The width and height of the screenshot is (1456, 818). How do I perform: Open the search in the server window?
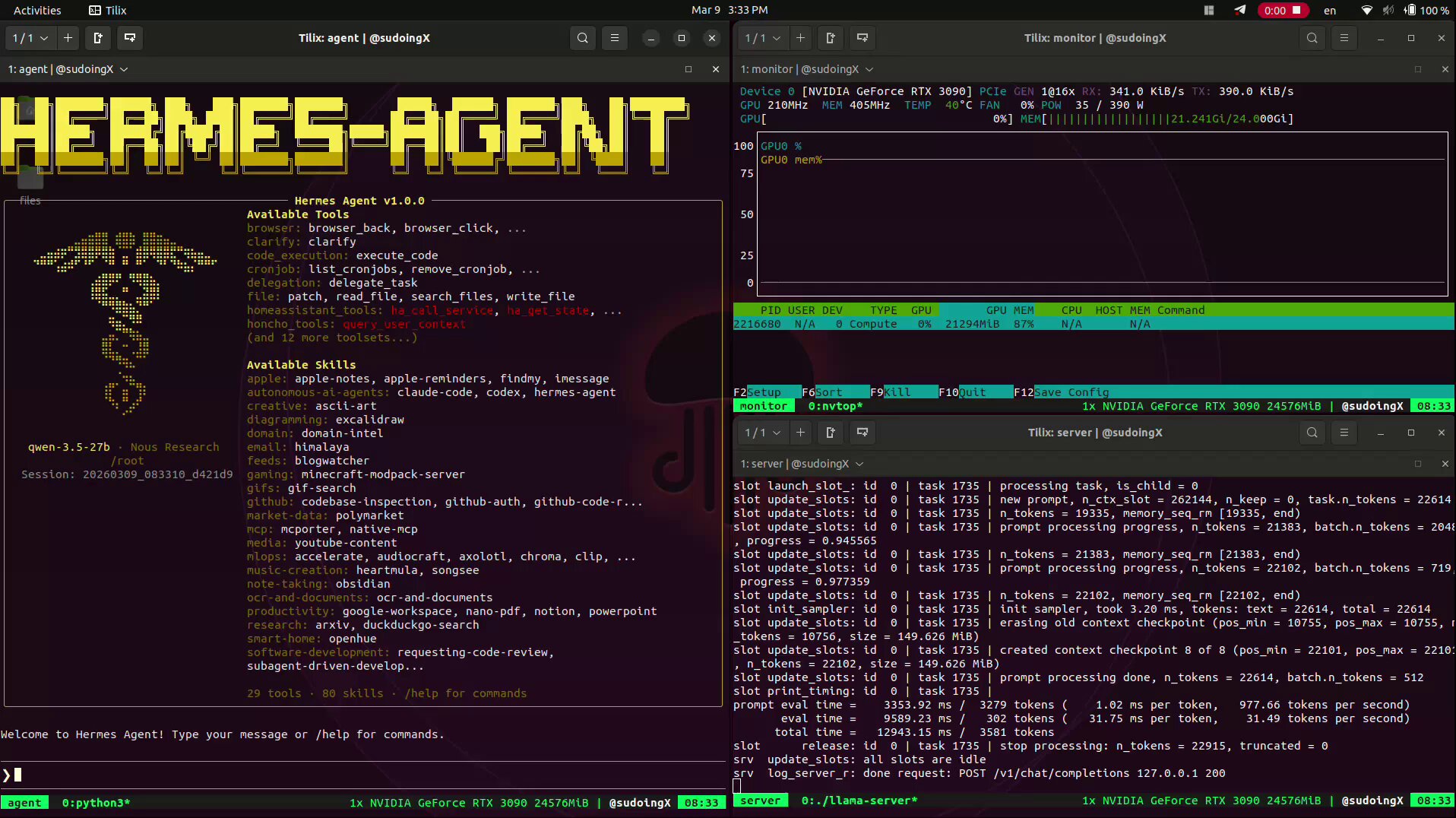point(1312,433)
